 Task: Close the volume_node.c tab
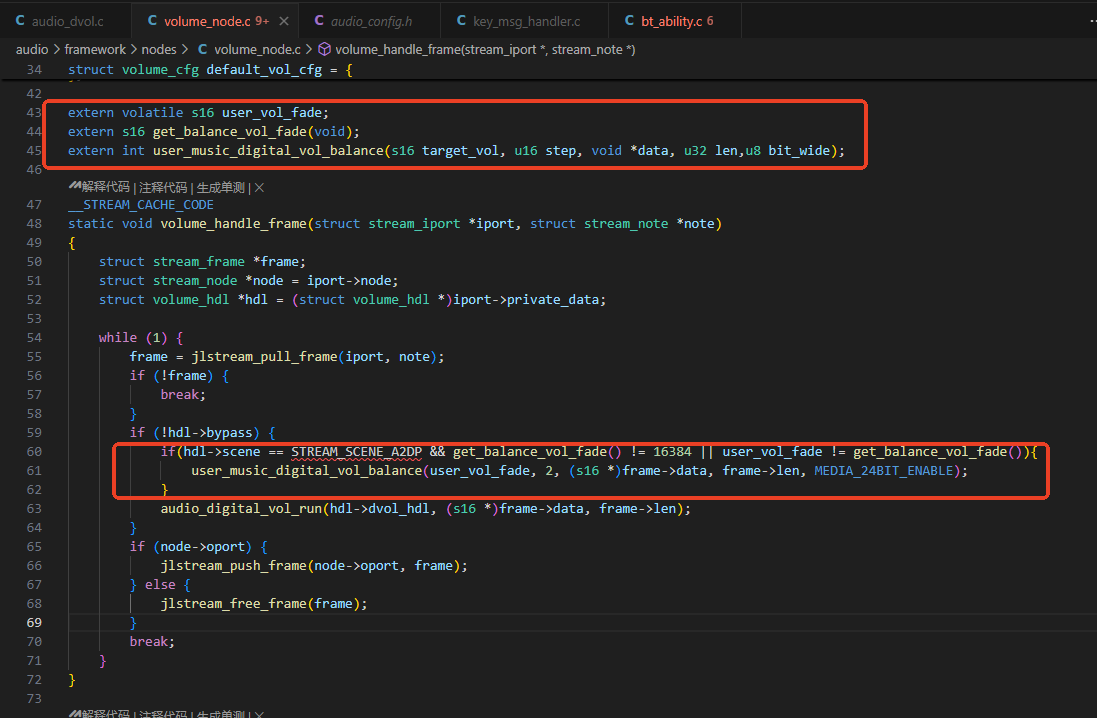click(283, 21)
